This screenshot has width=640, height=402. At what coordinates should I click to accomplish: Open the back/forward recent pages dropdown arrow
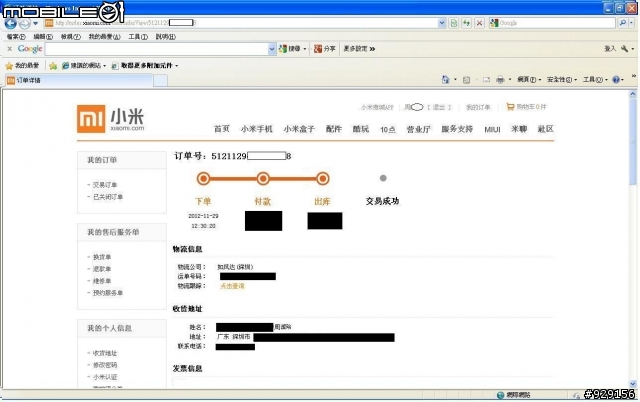pyautogui.click(x=36, y=24)
